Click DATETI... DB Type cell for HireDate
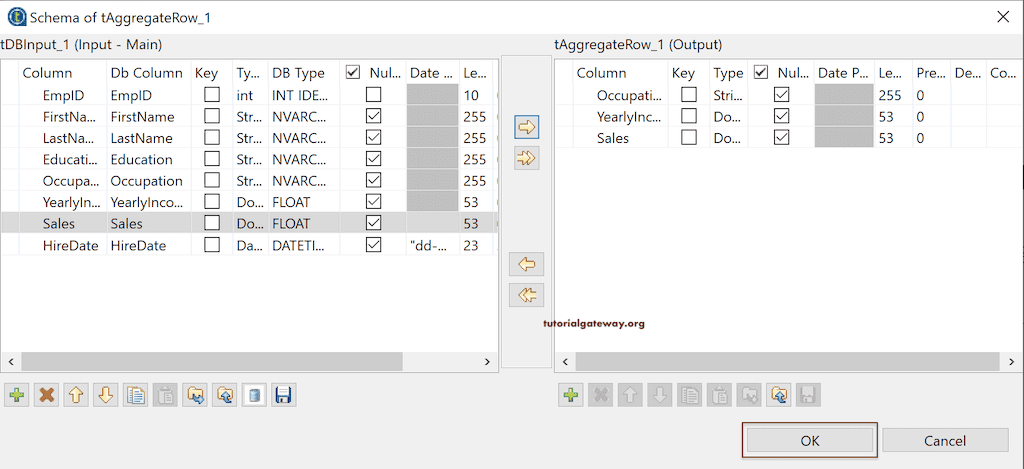 [x=304, y=246]
